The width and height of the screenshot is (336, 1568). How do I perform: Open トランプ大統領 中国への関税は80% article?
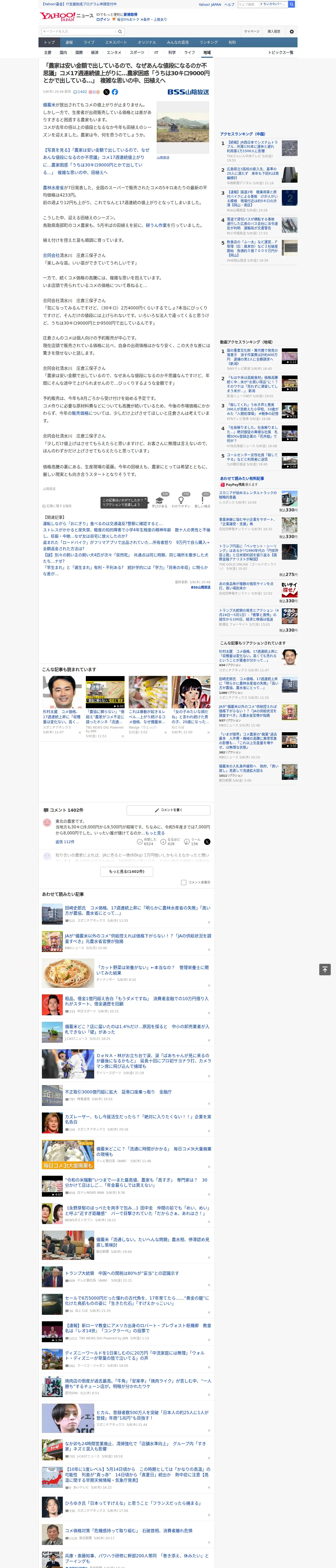(122, 1273)
